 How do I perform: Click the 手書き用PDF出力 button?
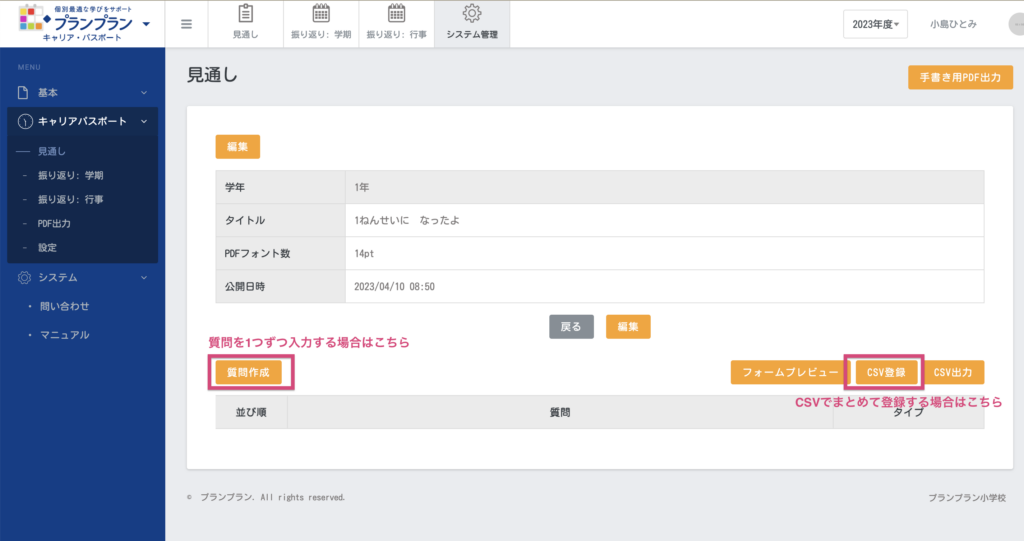click(960, 77)
